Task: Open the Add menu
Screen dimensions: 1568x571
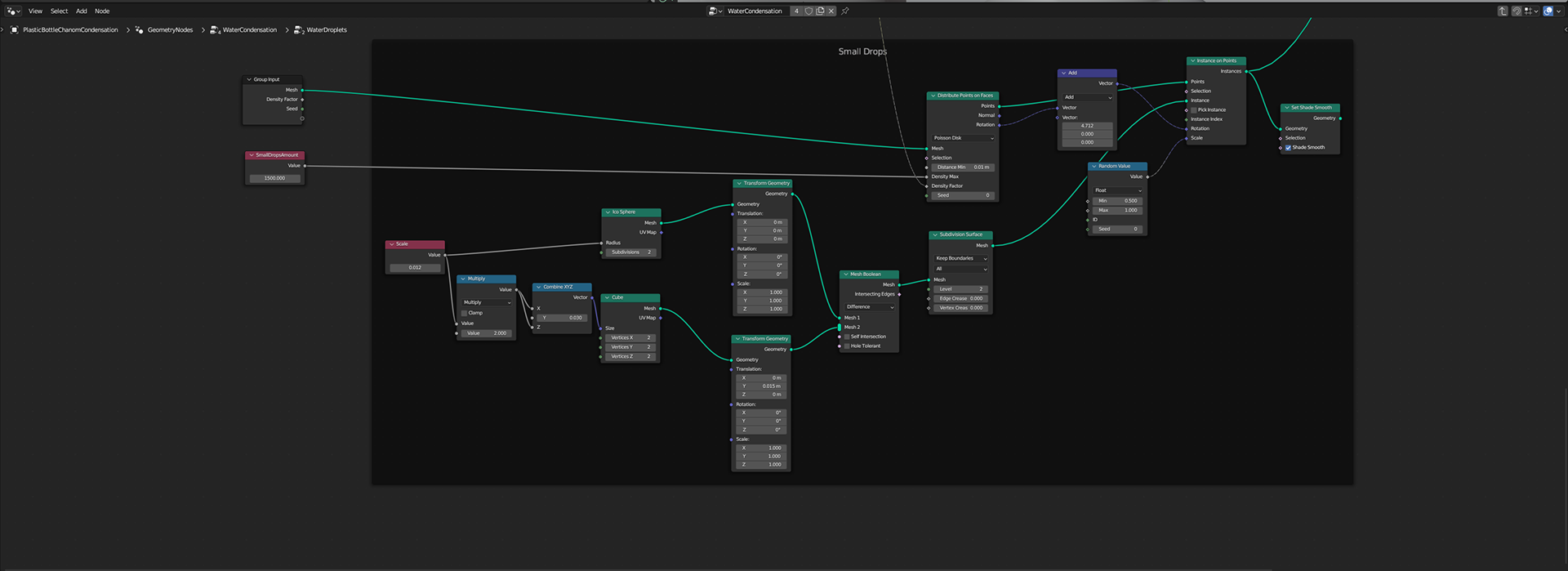Action: [82, 11]
